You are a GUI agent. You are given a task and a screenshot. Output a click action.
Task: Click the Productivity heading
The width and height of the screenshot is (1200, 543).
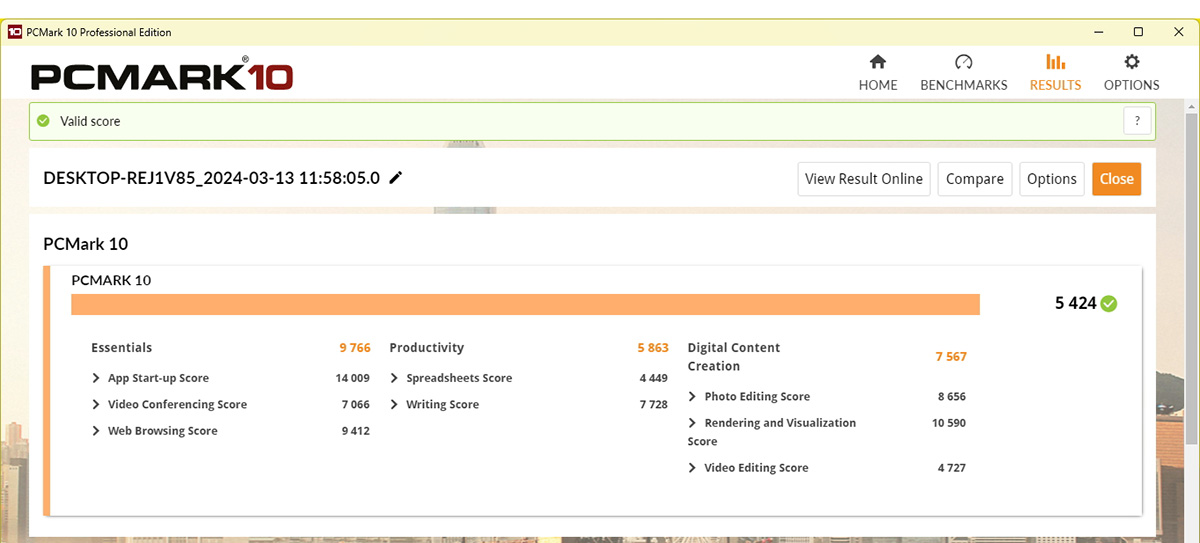point(427,348)
